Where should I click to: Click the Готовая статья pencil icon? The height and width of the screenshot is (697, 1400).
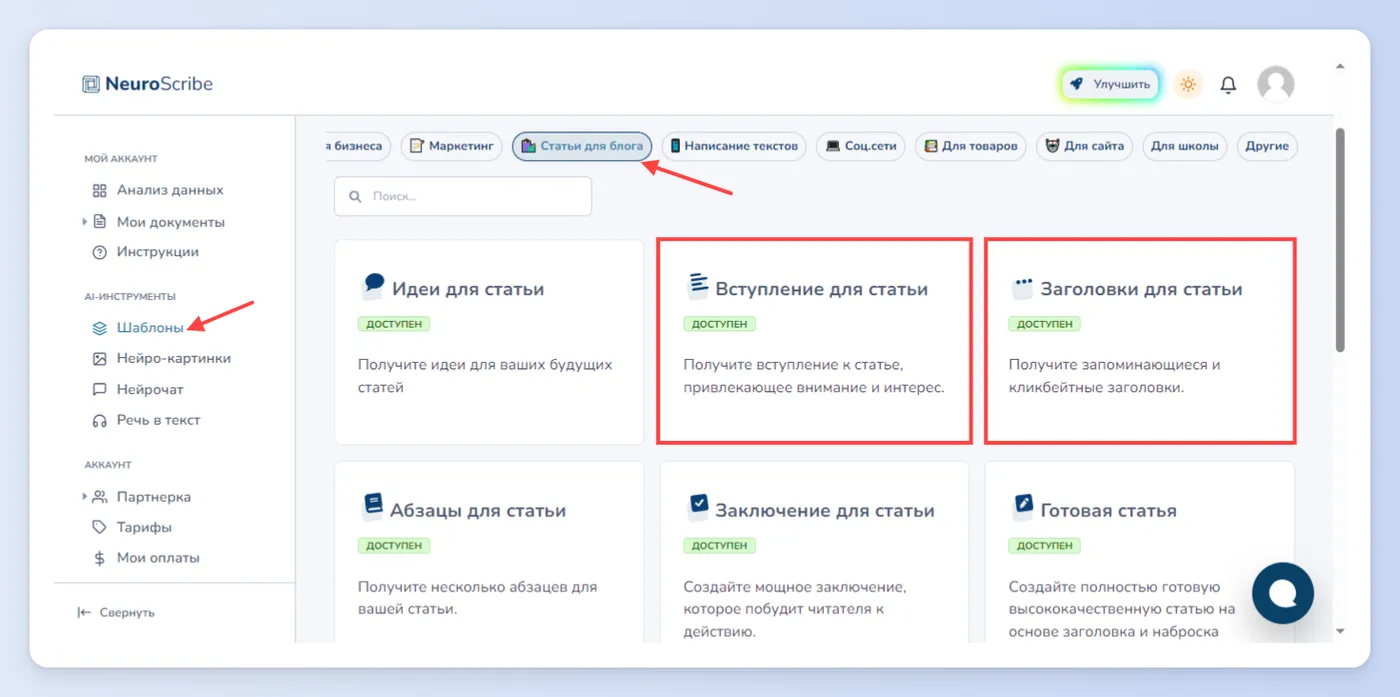click(1022, 507)
